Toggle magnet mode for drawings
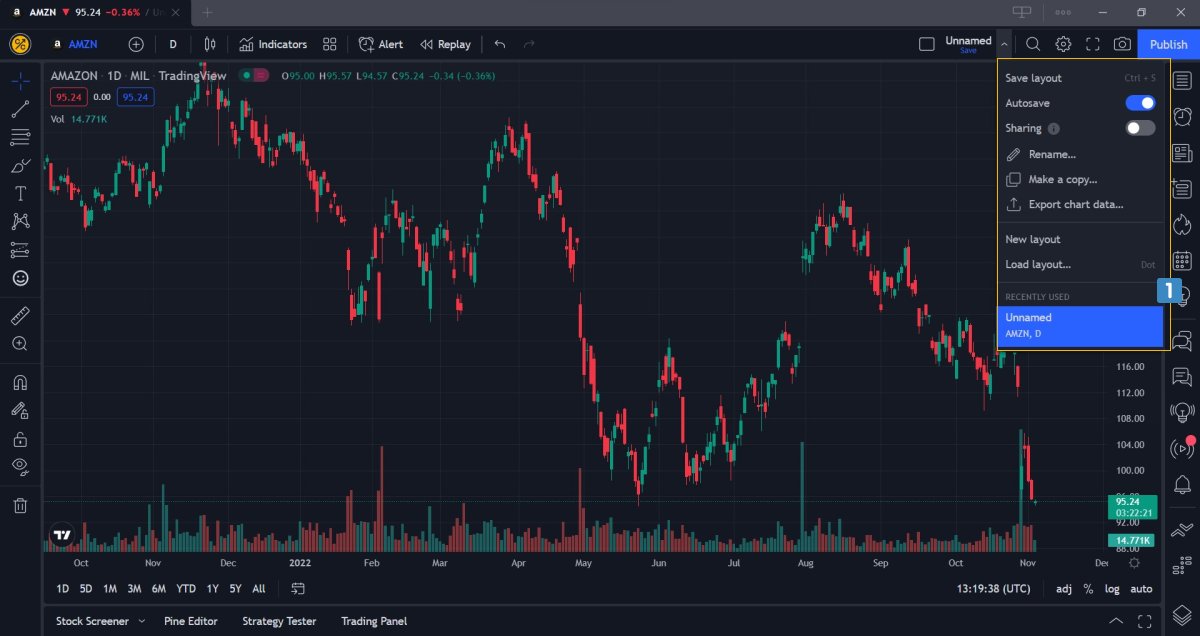 click(20, 382)
